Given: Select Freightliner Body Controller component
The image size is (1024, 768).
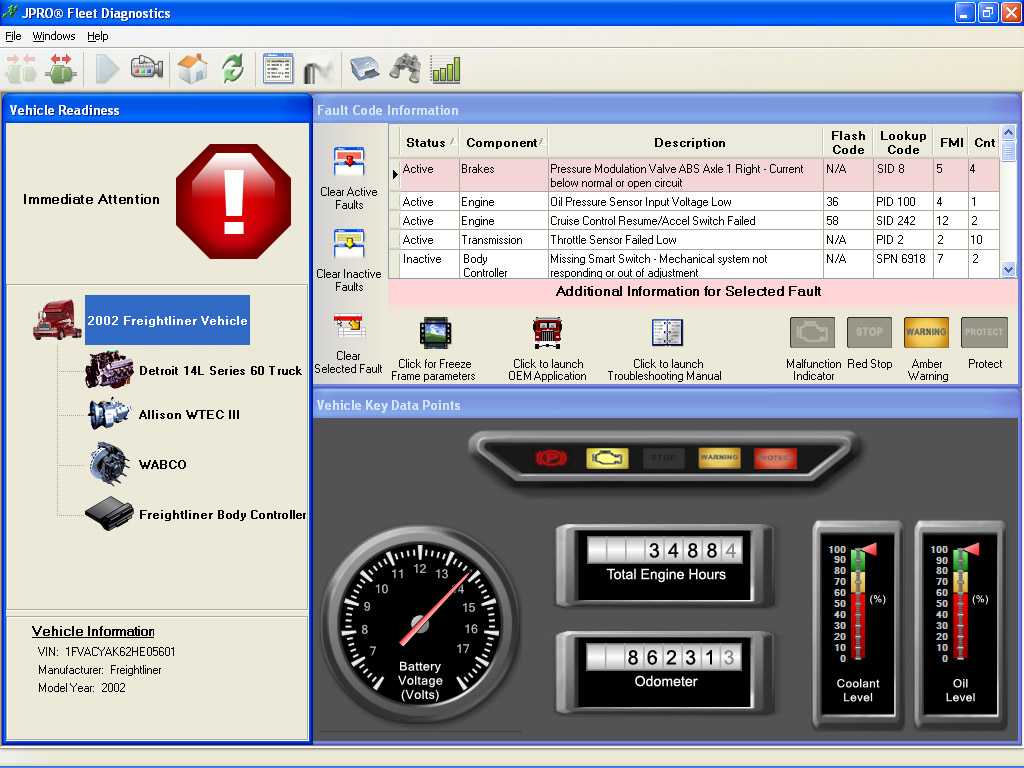Looking at the screenshot, I should 223,515.
